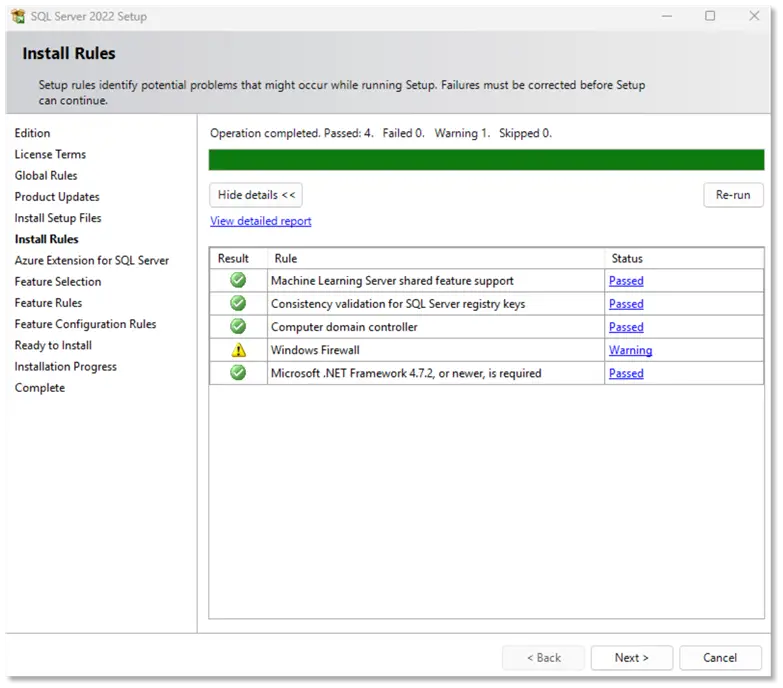This screenshot has width=783, height=688.
Task: Open the View detailed report link
Action: [x=261, y=221]
